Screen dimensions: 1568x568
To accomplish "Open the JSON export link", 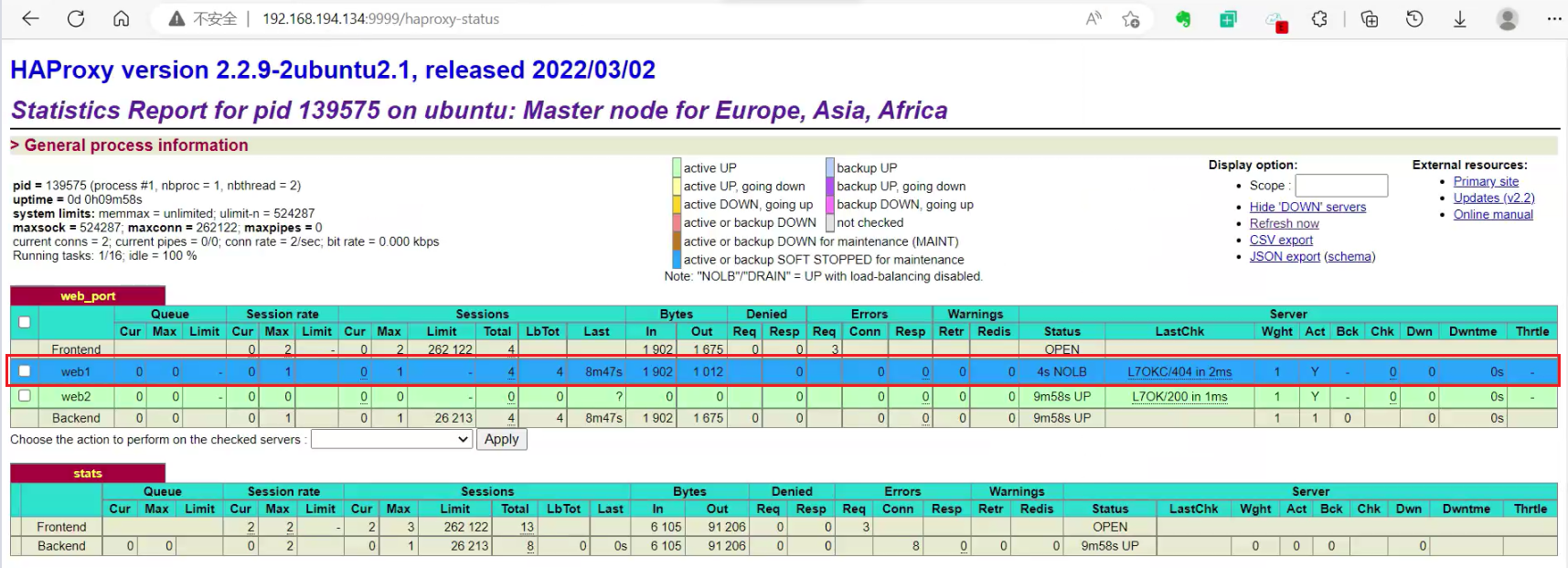I will tap(1285, 256).
